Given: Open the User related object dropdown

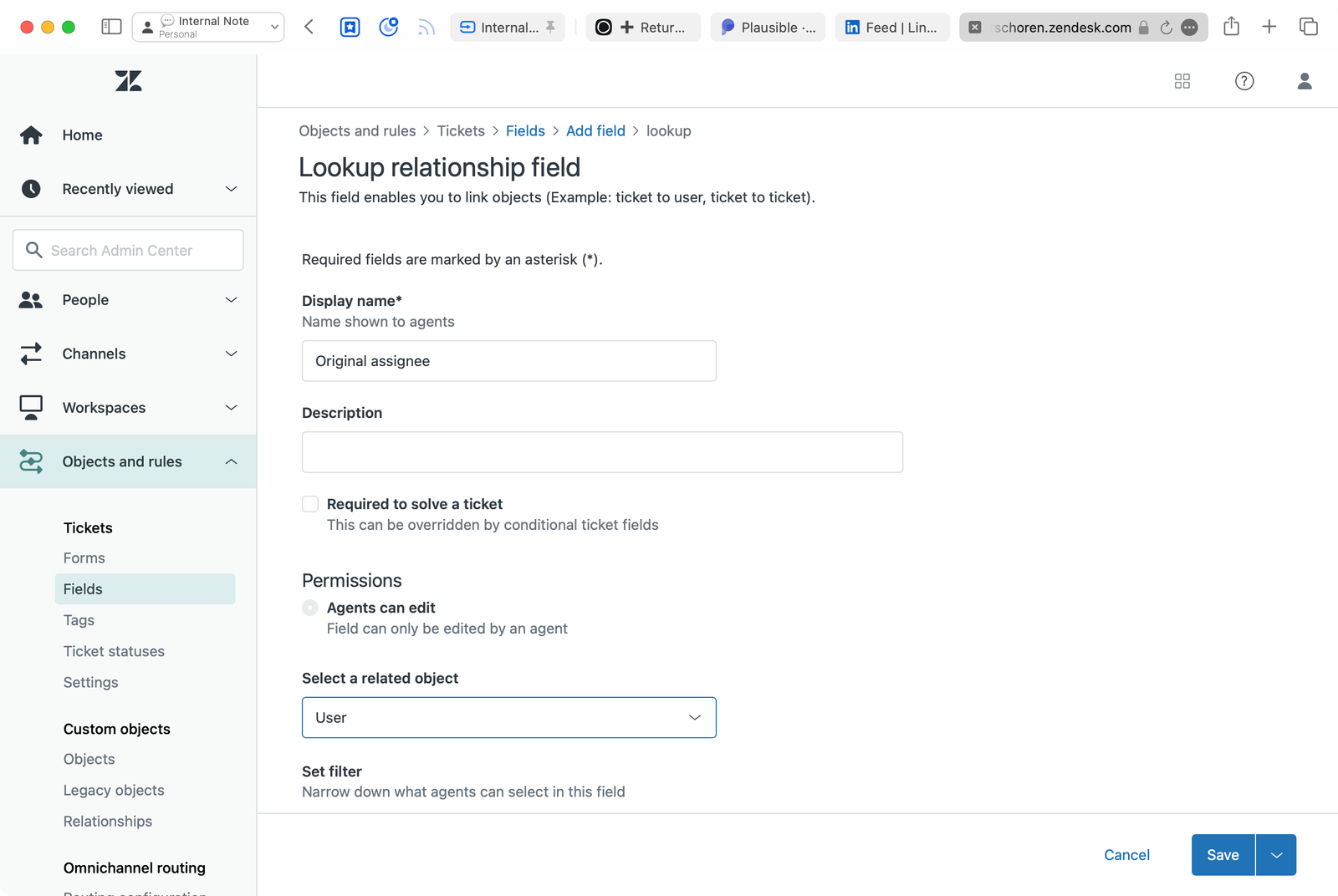Looking at the screenshot, I should 508,717.
